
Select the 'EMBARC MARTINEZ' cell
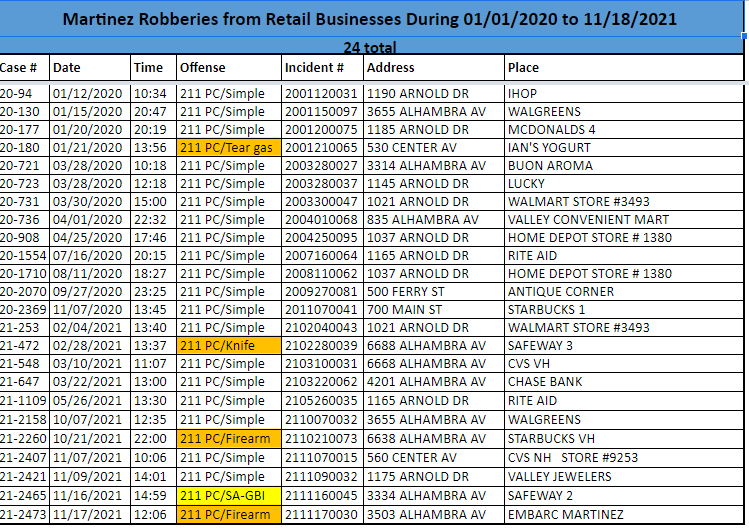point(624,515)
